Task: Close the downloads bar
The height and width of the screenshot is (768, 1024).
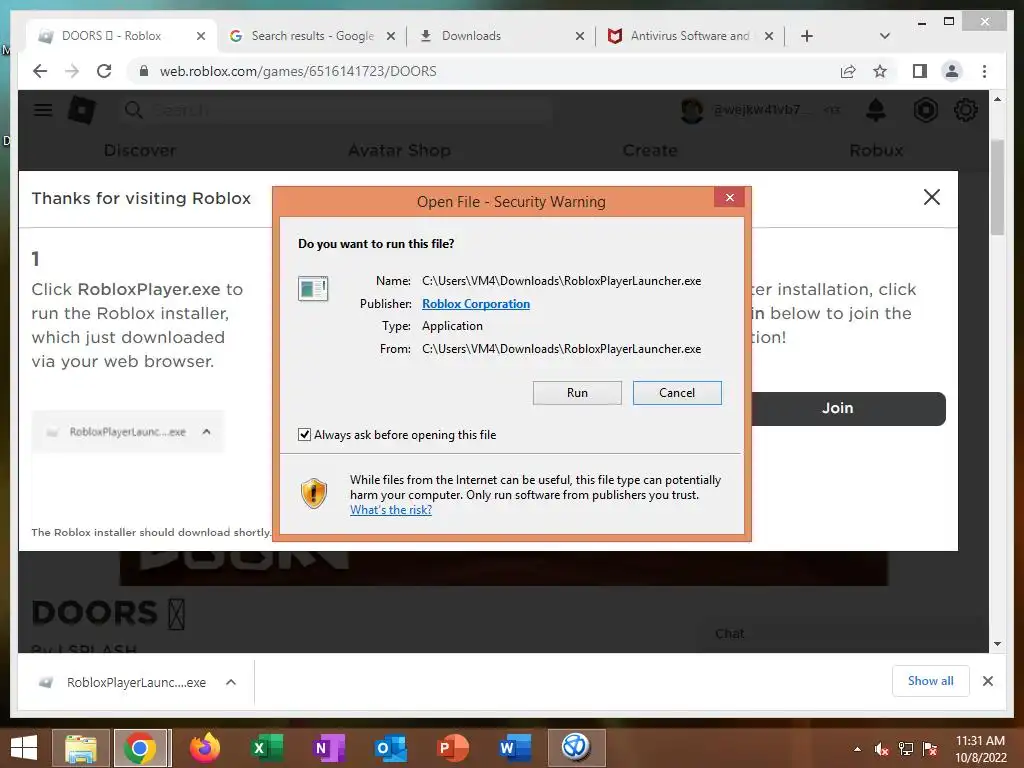Action: 987,681
